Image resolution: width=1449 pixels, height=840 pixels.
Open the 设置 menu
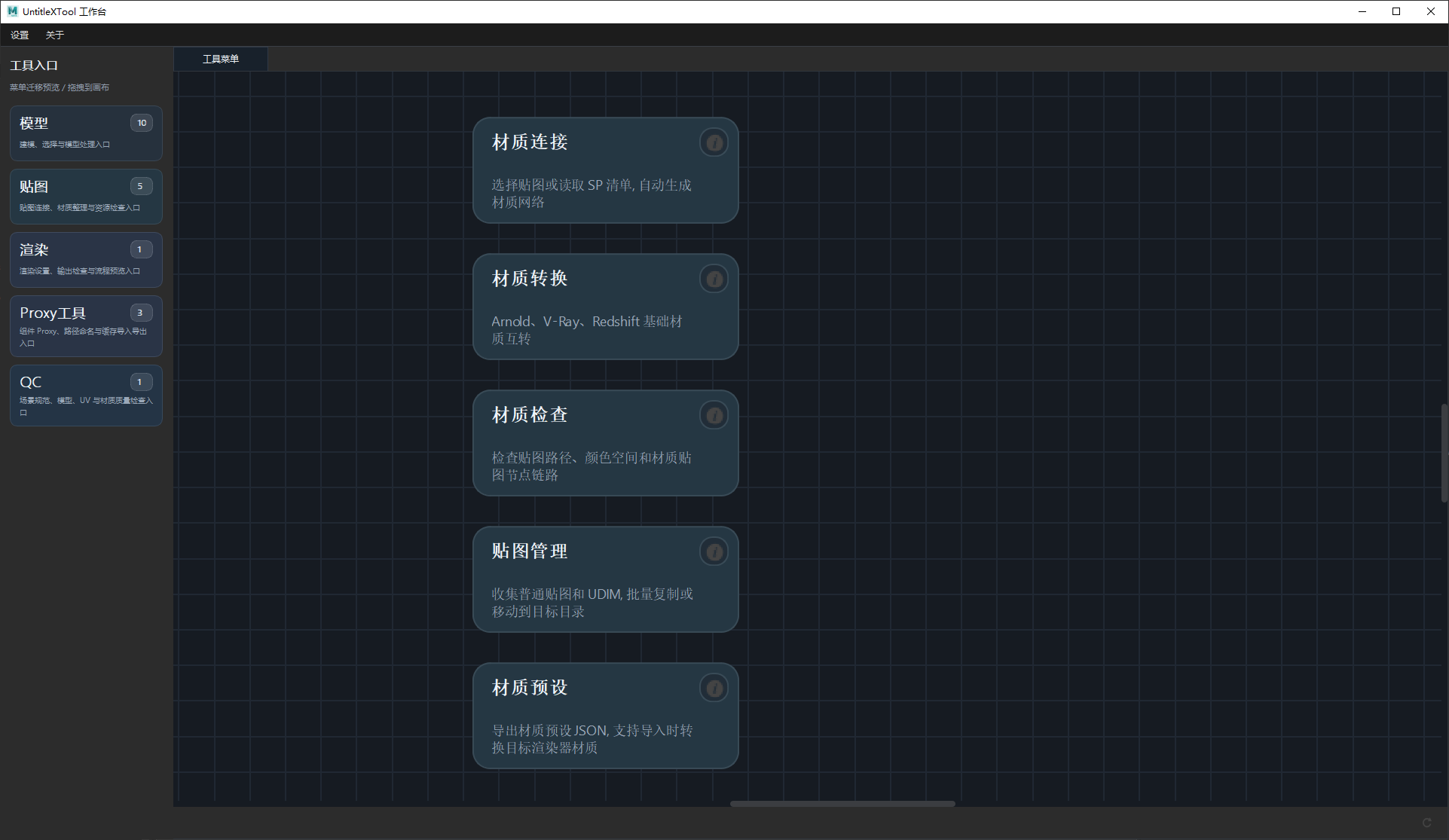20,35
